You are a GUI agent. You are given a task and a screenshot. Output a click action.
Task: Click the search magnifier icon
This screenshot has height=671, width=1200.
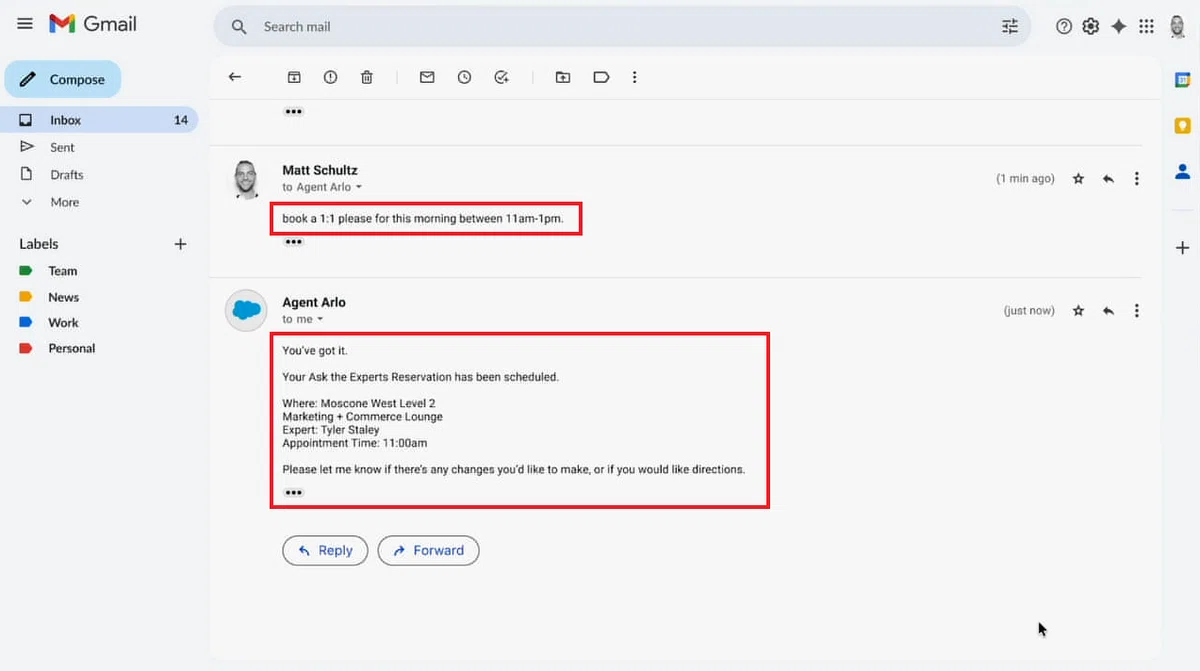tap(239, 27)
